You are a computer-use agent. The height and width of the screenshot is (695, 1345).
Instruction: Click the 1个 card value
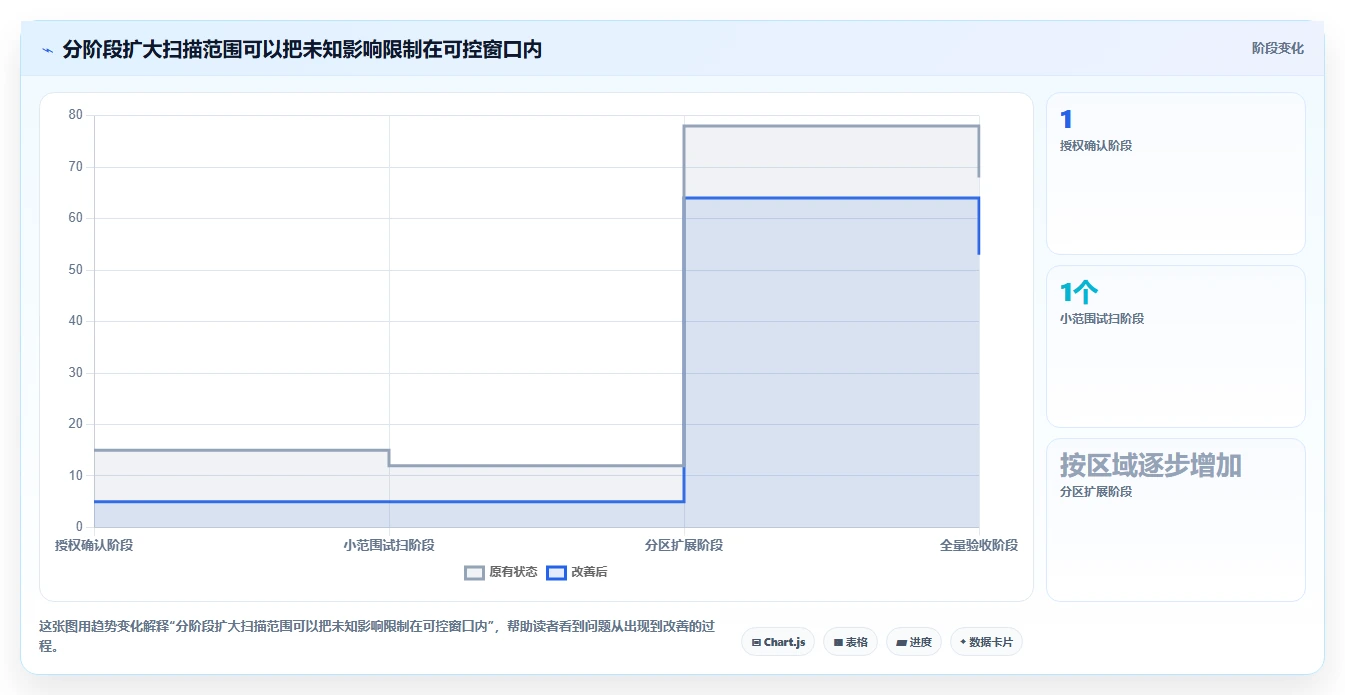click(x=1079, y=292)
